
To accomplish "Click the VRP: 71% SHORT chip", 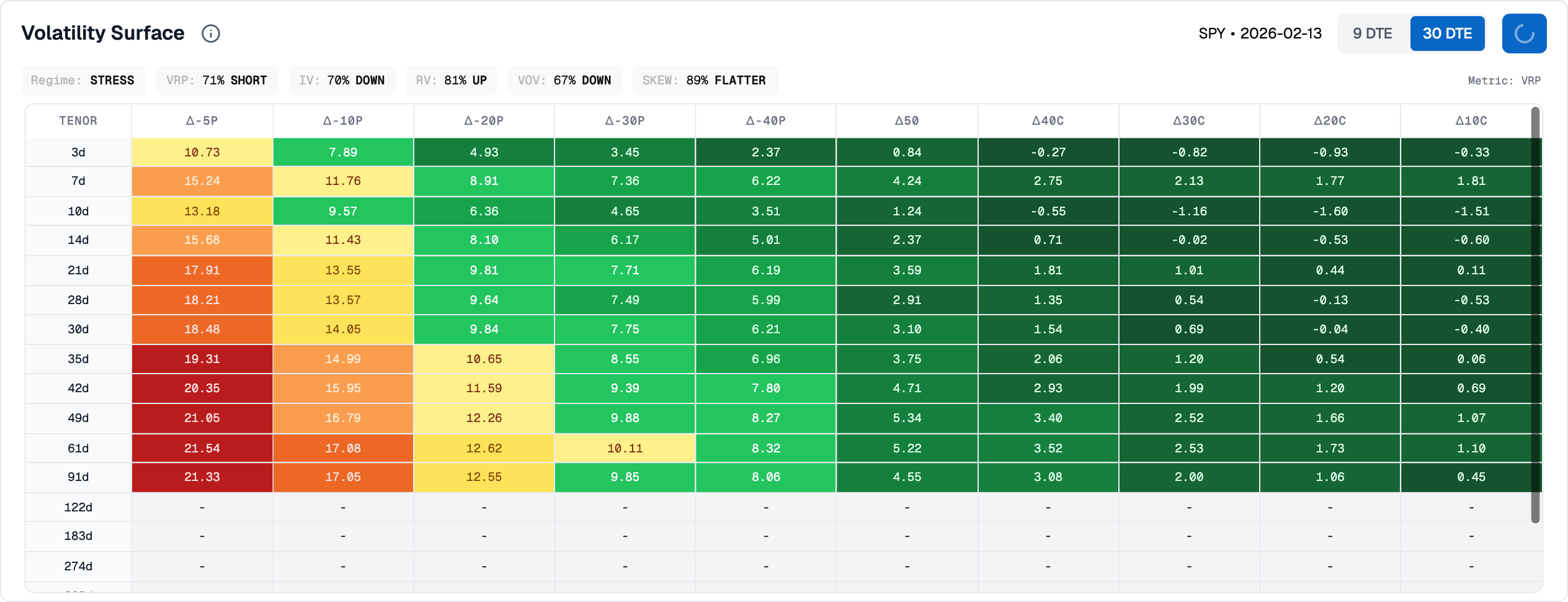I will pyautogui.click(x=216, y=81).
